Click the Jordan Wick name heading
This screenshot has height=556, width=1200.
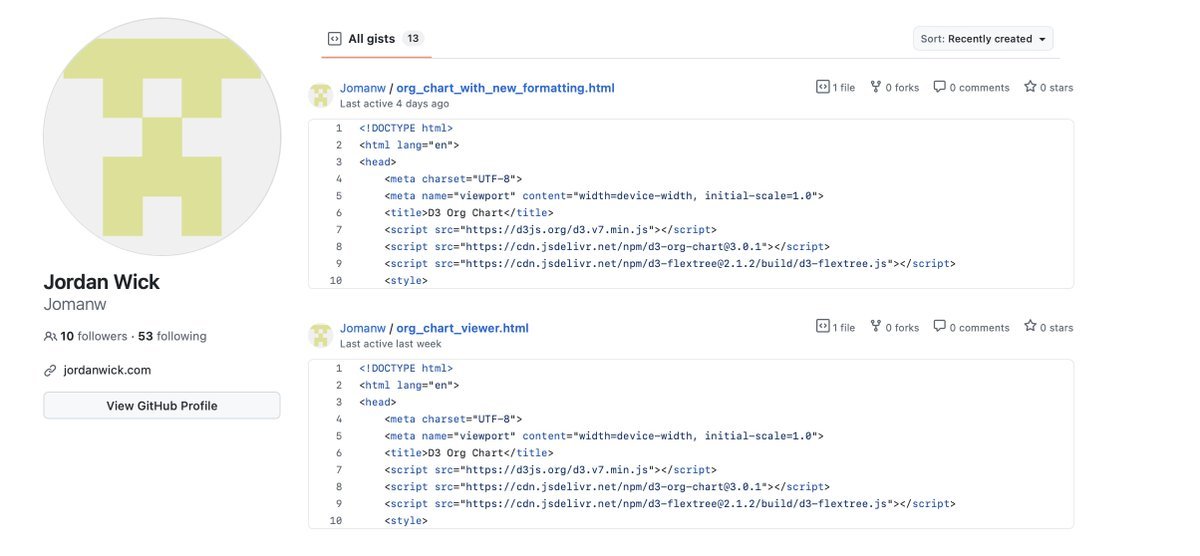(102, 282)
